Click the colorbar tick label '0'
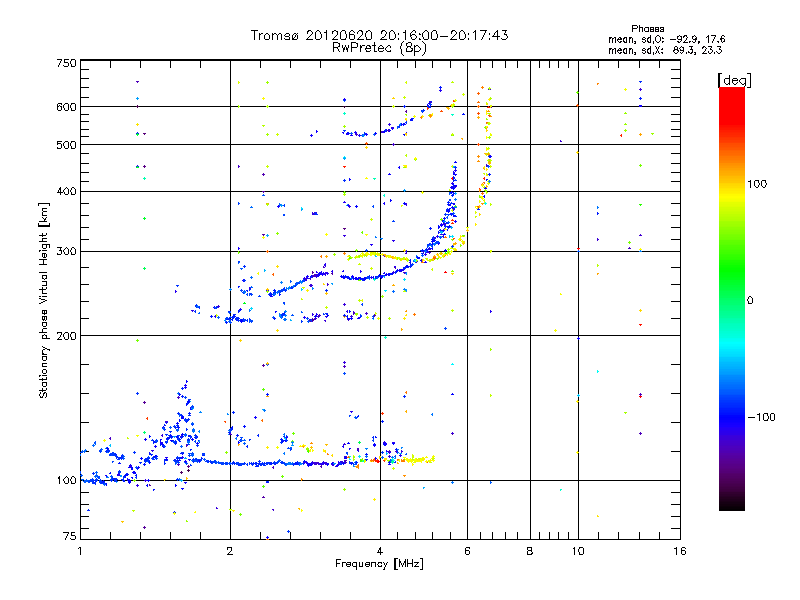The width and height of the screenshot is (800, 600). pyautogui.click(x=749, y=300)
